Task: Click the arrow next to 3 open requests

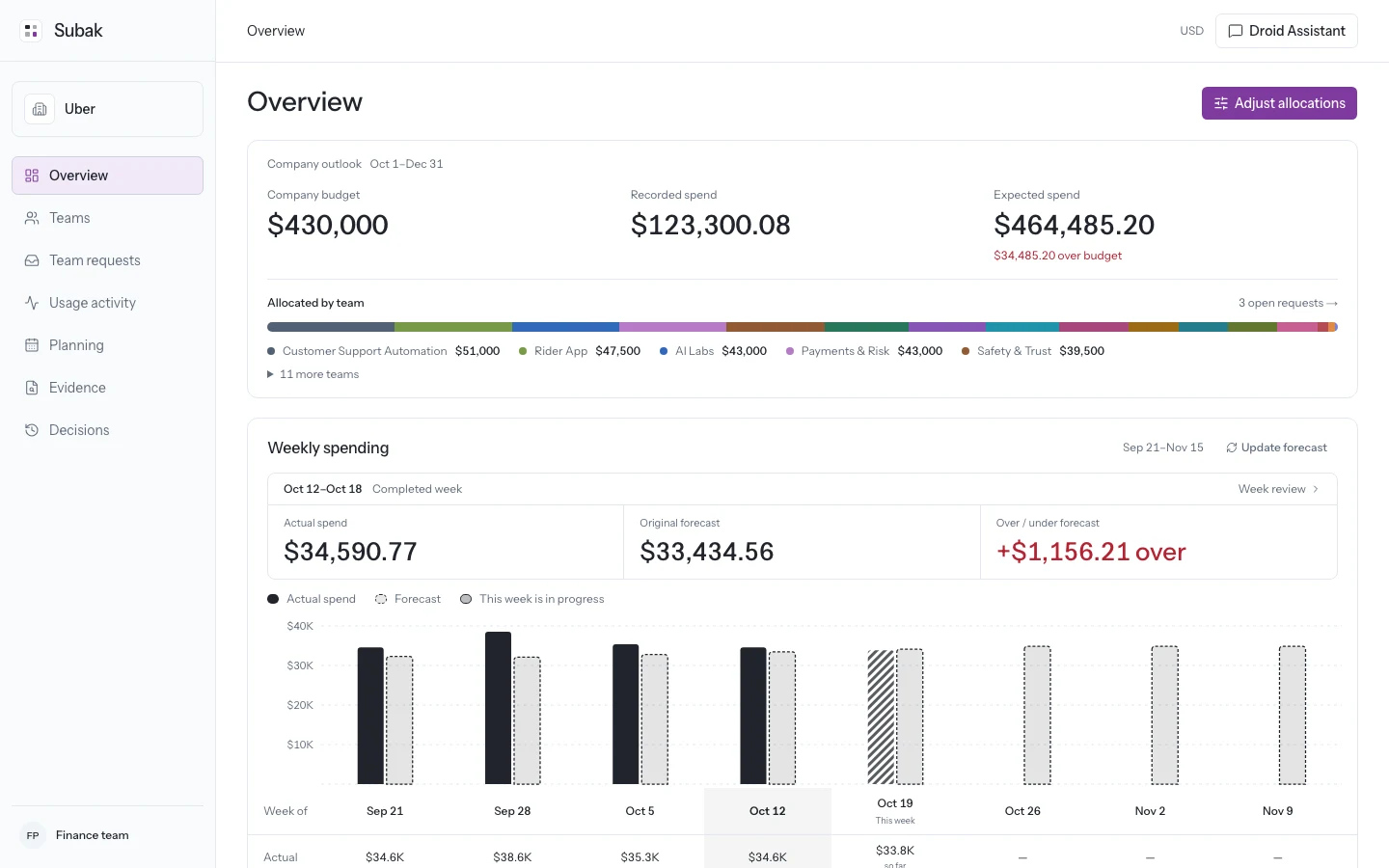Action: (x=1332, y=303)
